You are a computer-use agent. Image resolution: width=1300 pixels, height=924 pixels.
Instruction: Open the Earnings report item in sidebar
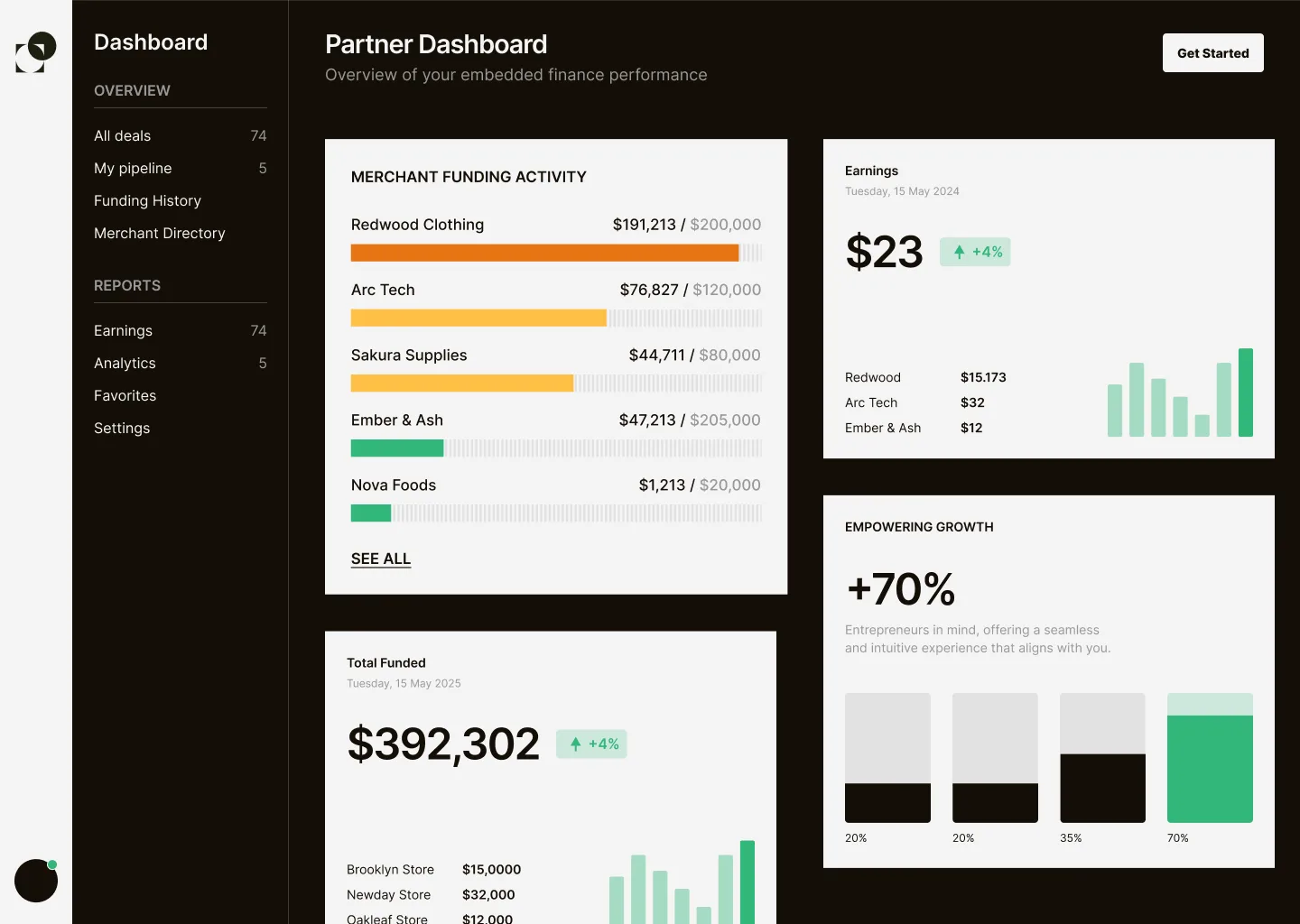(x=124, y=330)
